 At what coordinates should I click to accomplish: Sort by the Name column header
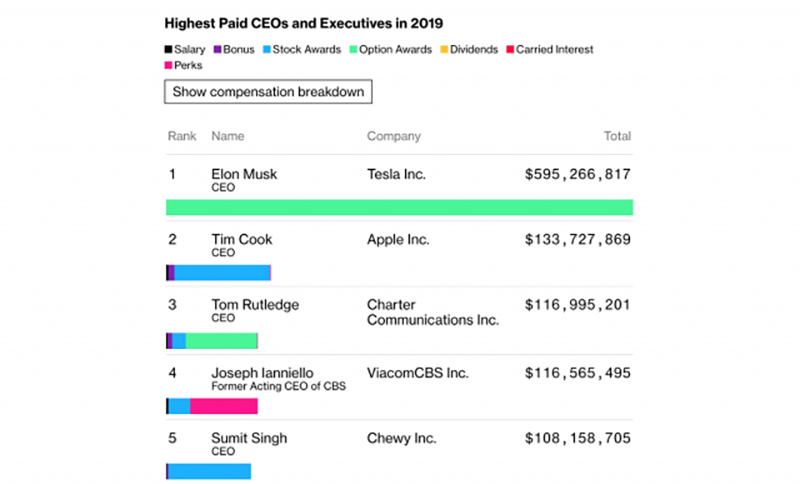click(228, 136)
